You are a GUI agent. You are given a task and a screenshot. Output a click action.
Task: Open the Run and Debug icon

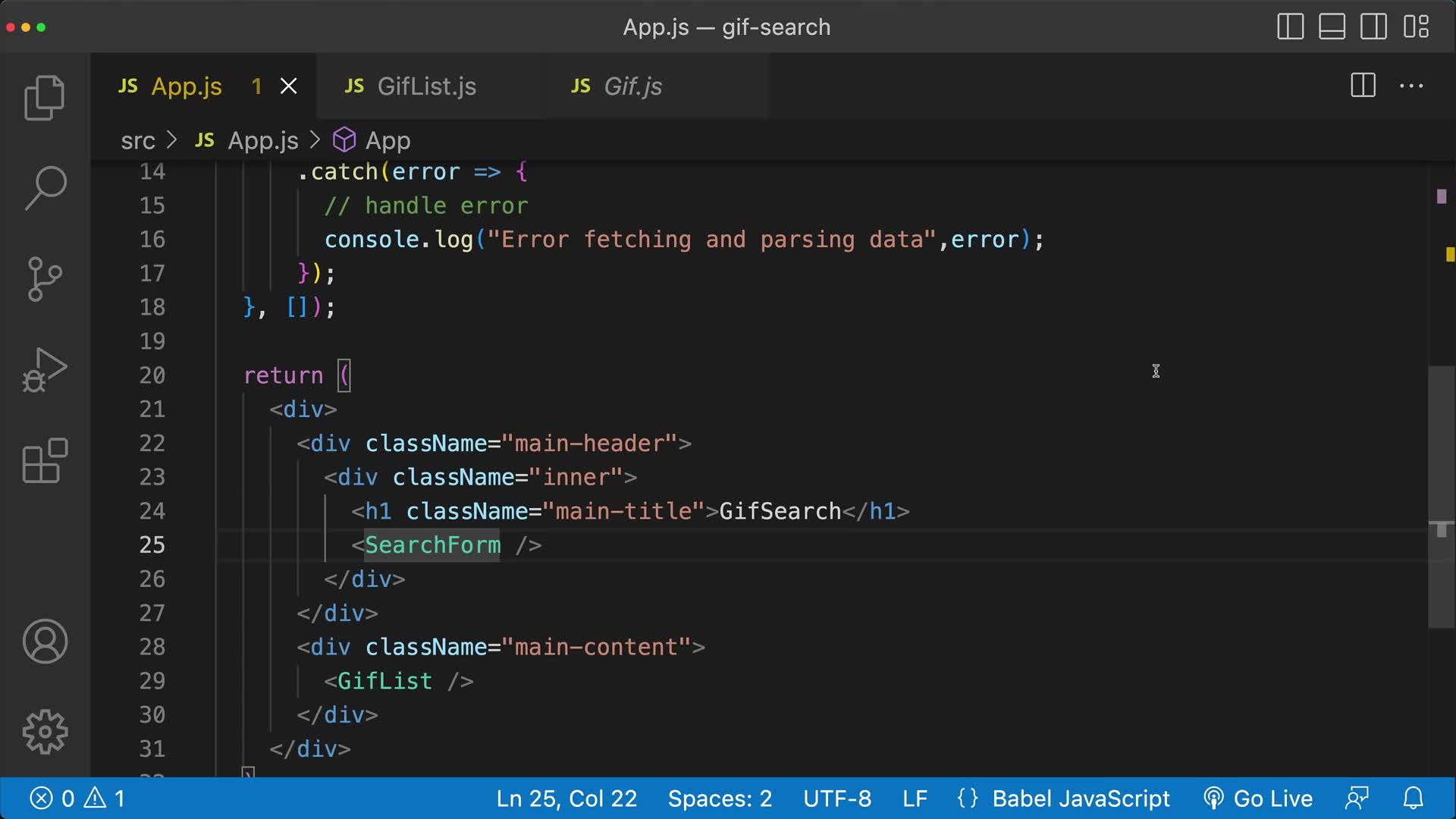43,369
